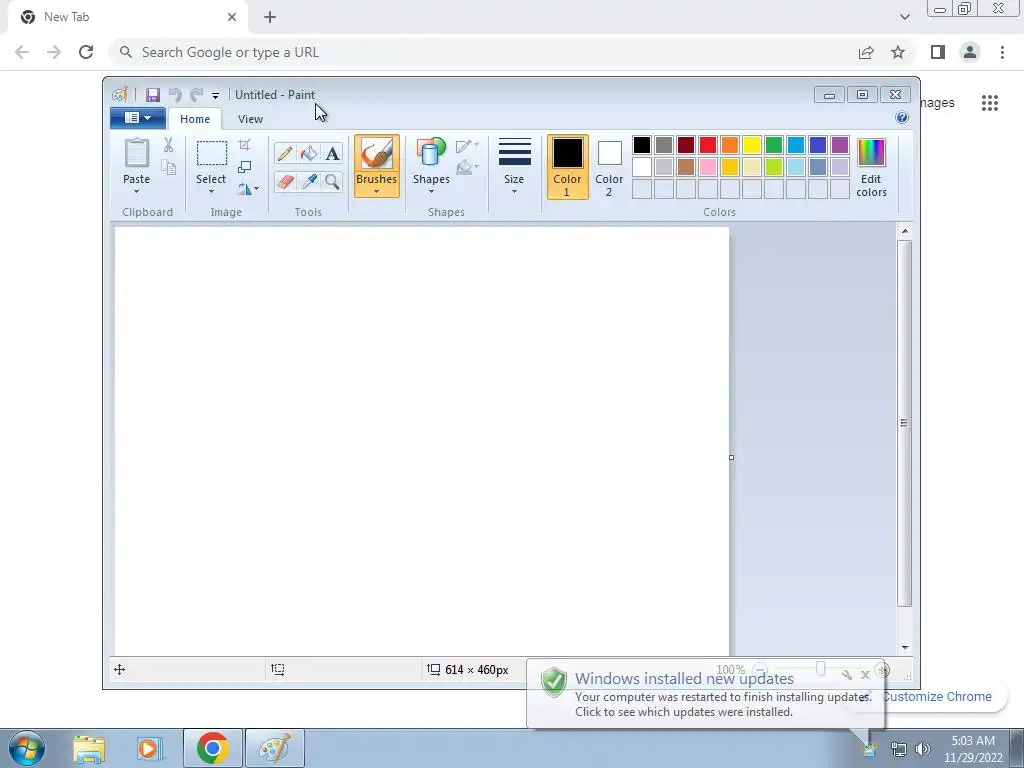This screenshot has height=768, width=1024.
Task: Open File Explorer from taskbar
Action: click(89, 749)
